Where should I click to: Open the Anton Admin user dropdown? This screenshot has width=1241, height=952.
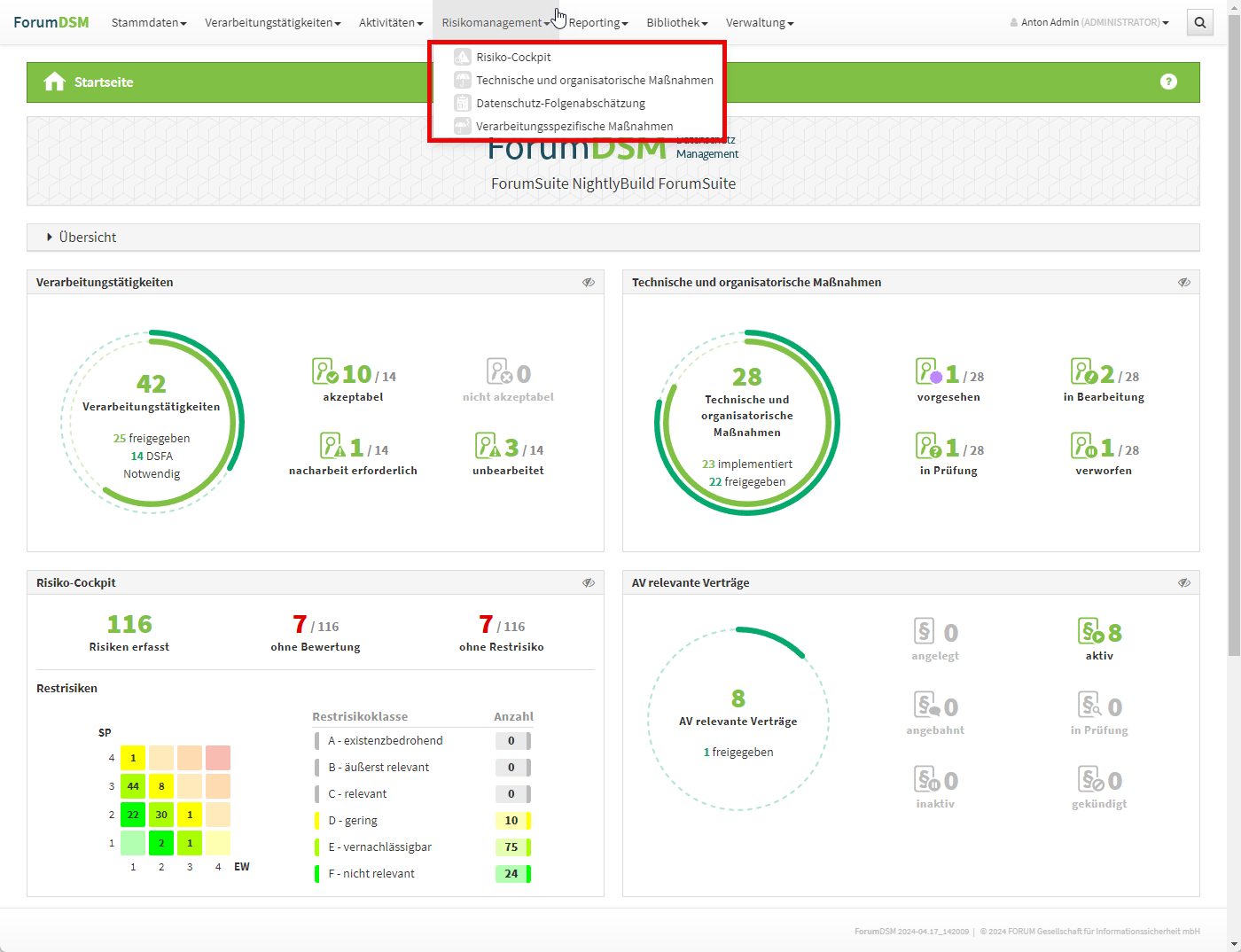pos(1089,23)
